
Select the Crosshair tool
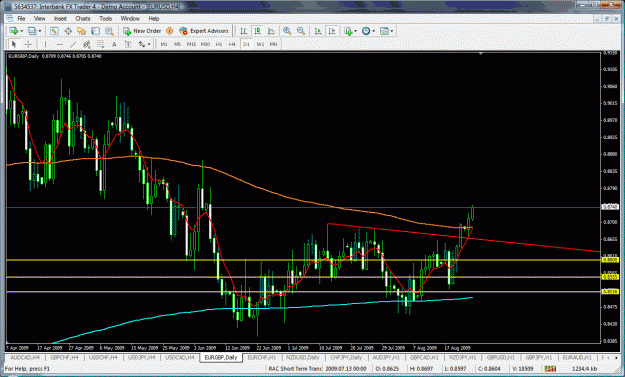point(28,44)
